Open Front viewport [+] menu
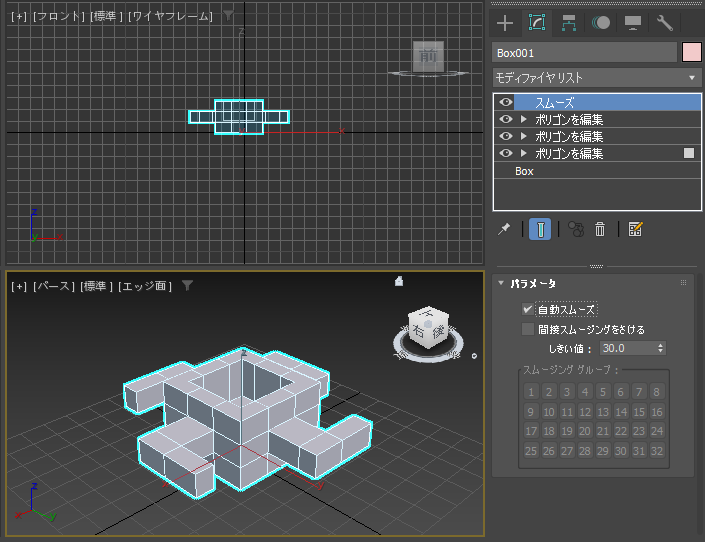The width and height of the screenshot is (705, 542). (19, 16)
